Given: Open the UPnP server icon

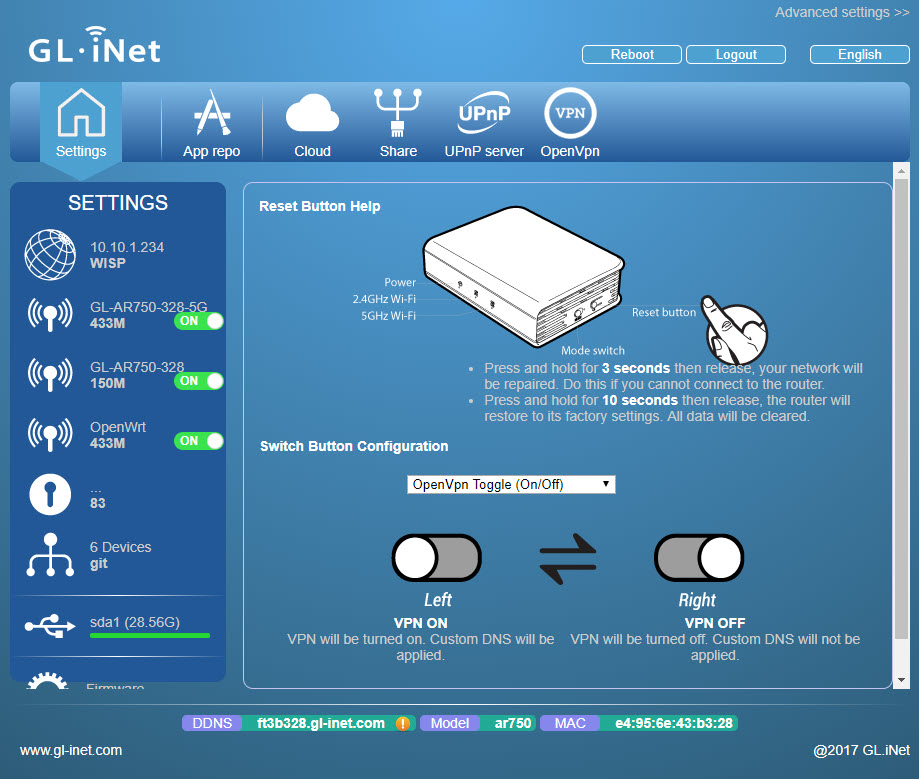Looking at the screenshot, I should [x=484, y=113].
